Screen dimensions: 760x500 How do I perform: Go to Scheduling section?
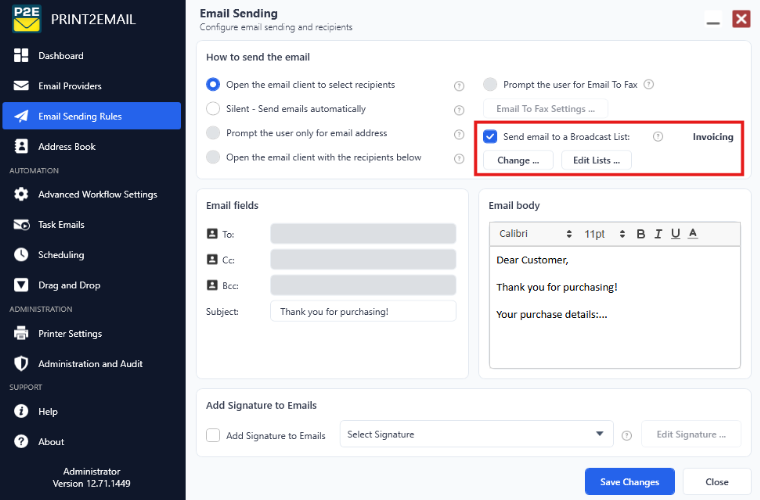92,254
